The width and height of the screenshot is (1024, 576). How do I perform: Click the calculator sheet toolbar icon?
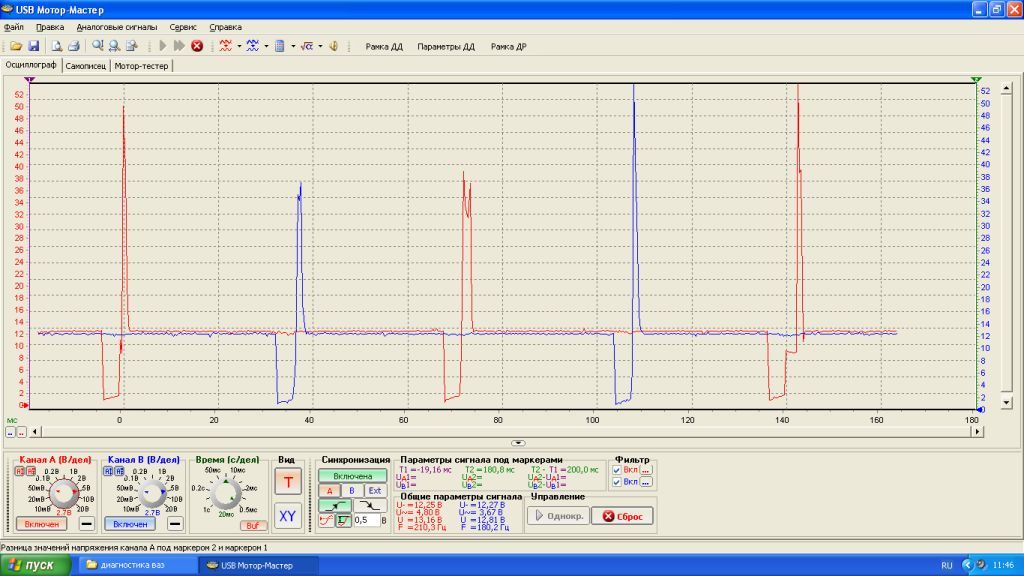coord(280,46)
